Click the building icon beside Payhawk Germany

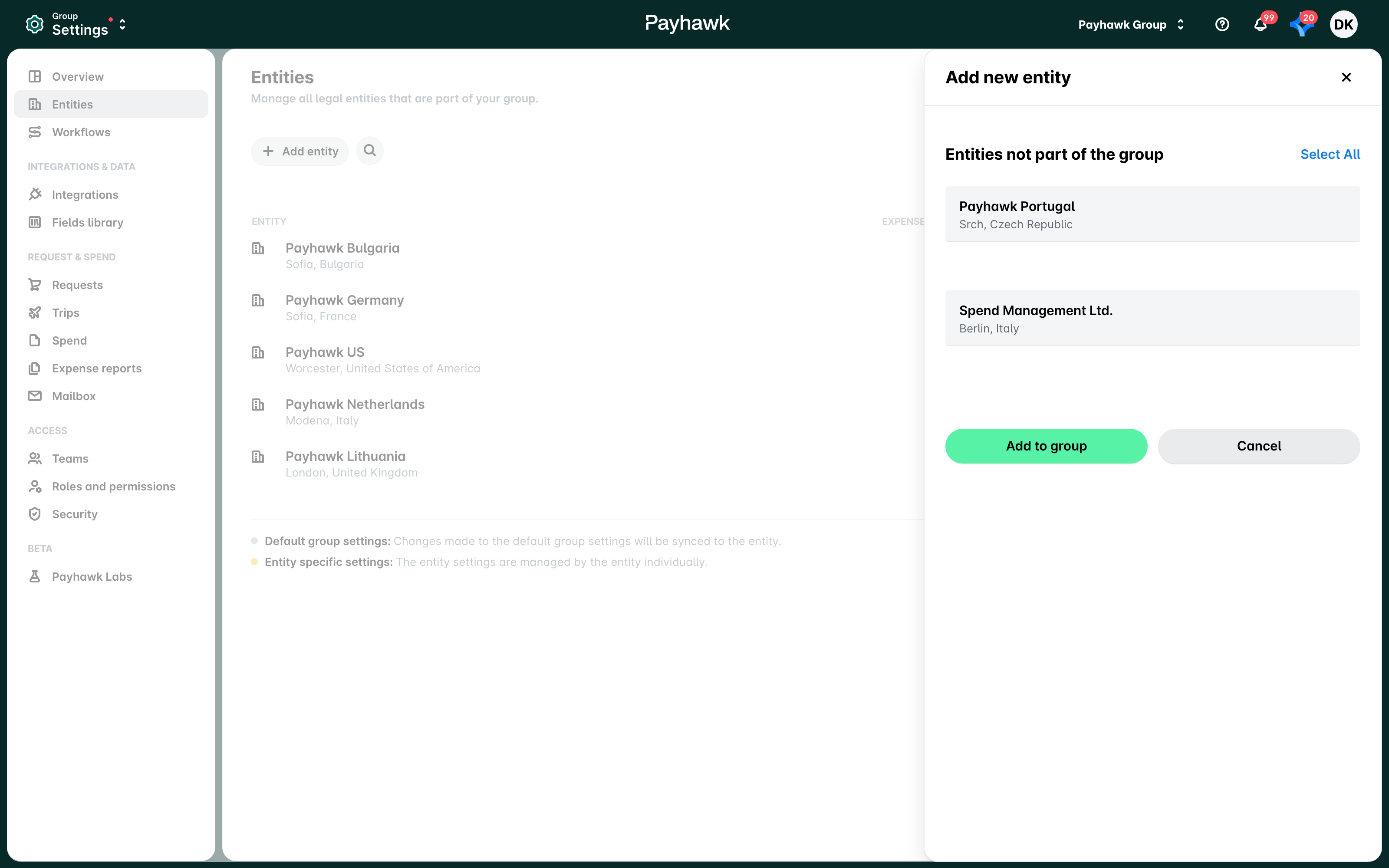(258, 300)
